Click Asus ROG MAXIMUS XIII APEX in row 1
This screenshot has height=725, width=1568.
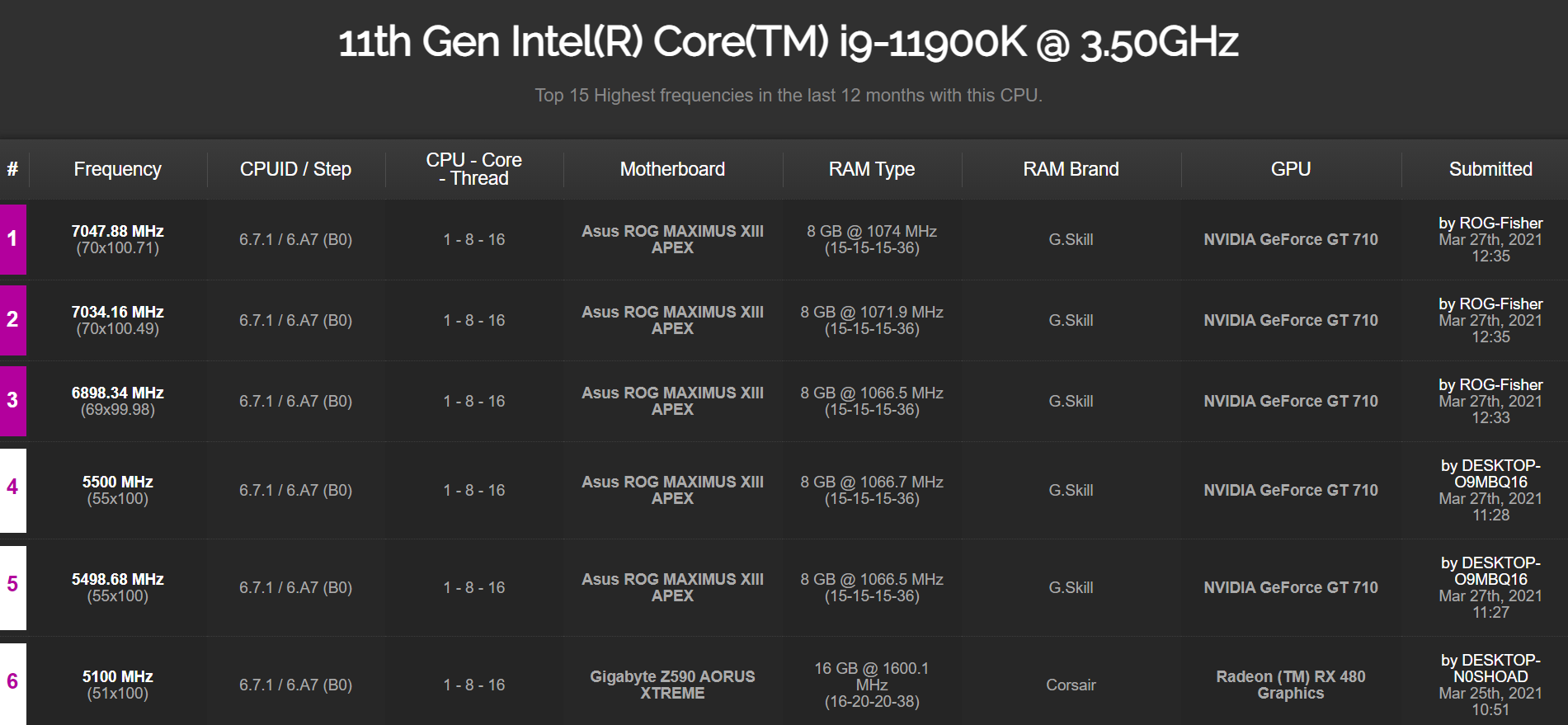(672, 239)
